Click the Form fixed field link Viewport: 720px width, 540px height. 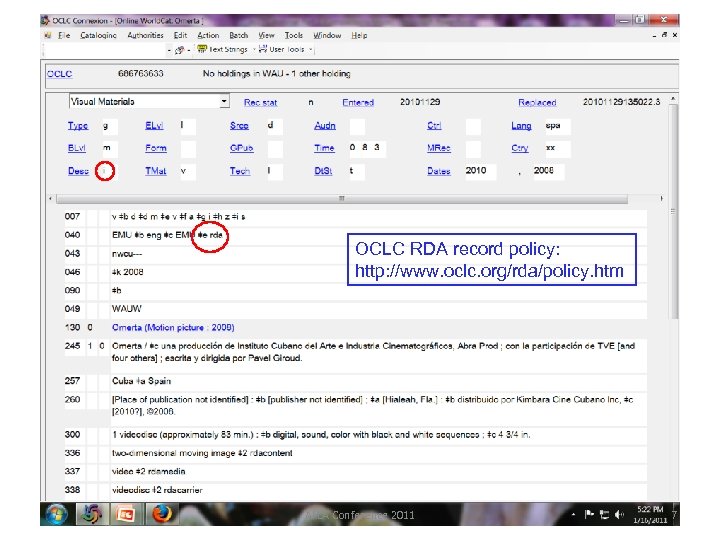pos(156,148)
